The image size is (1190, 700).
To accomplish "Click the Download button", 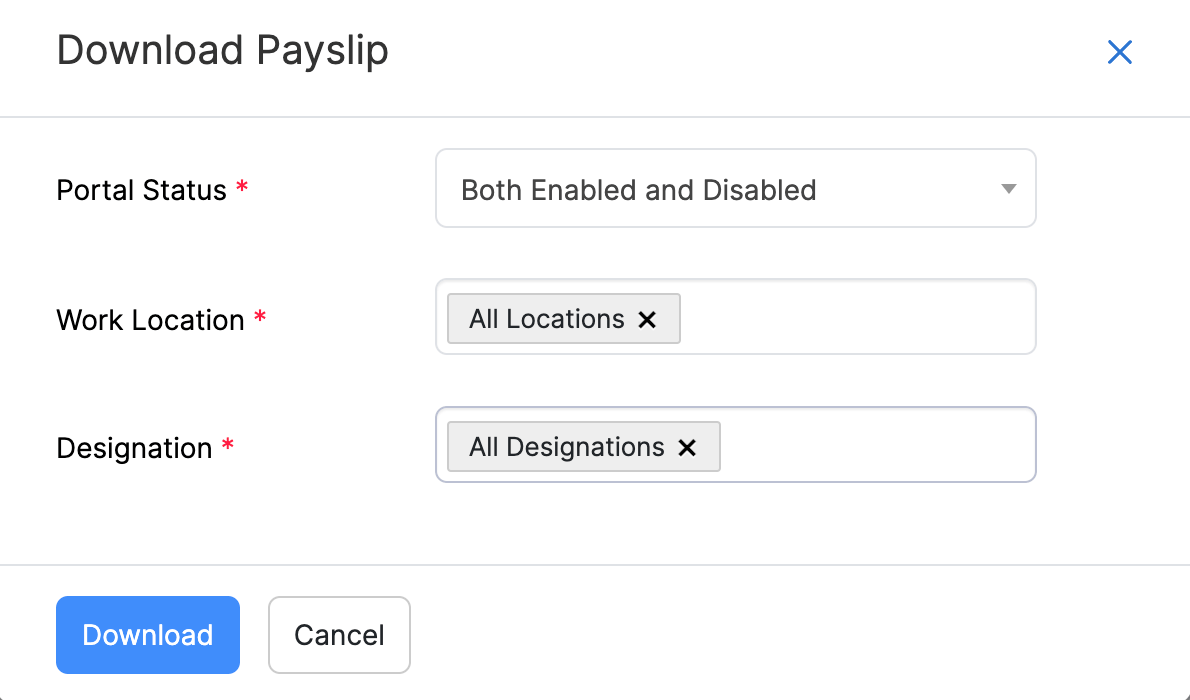I will pyautogui.click(x=147, y=634).
